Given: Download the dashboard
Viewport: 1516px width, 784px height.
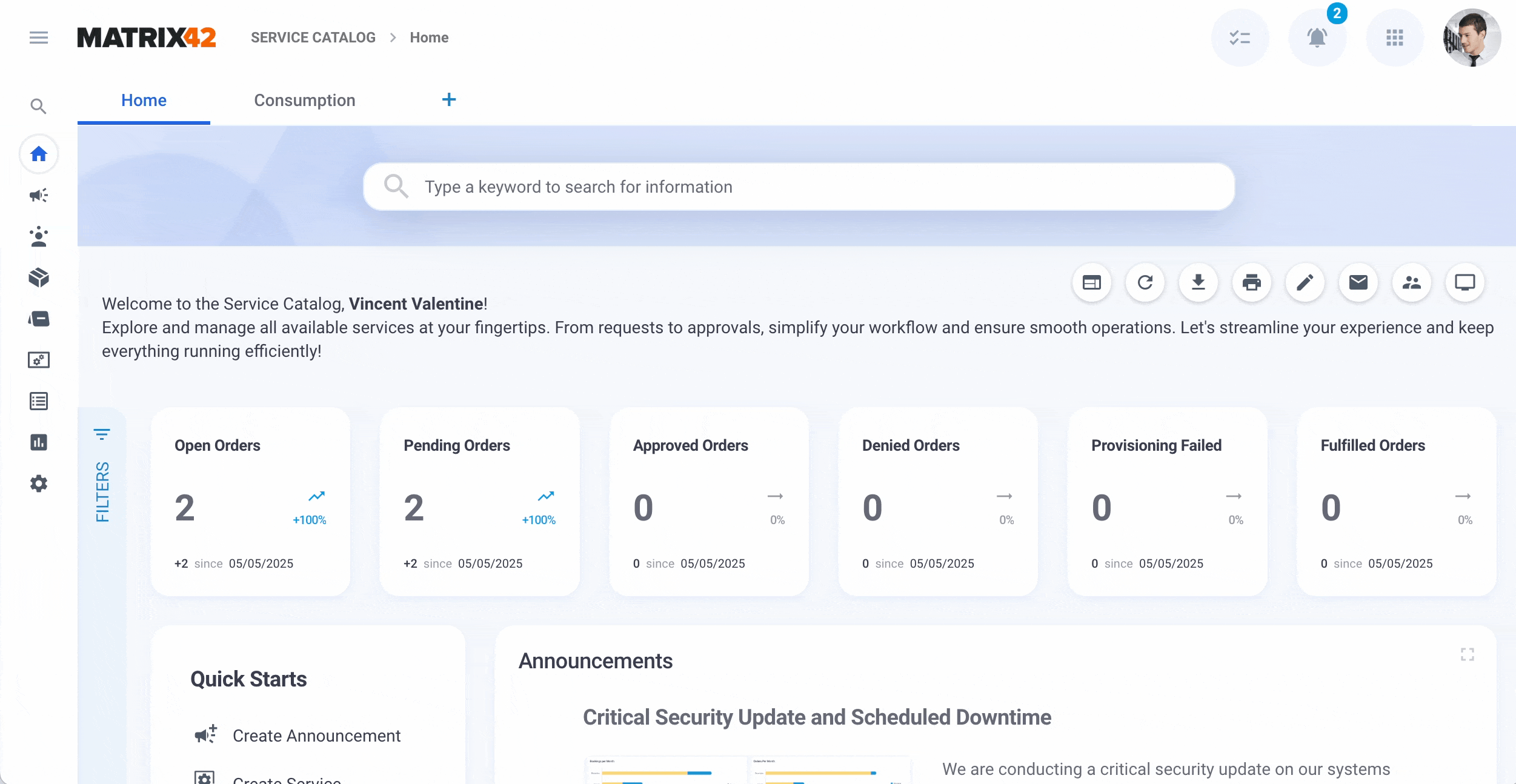Looking at the screenshot, I should [x=1199, y=282].
